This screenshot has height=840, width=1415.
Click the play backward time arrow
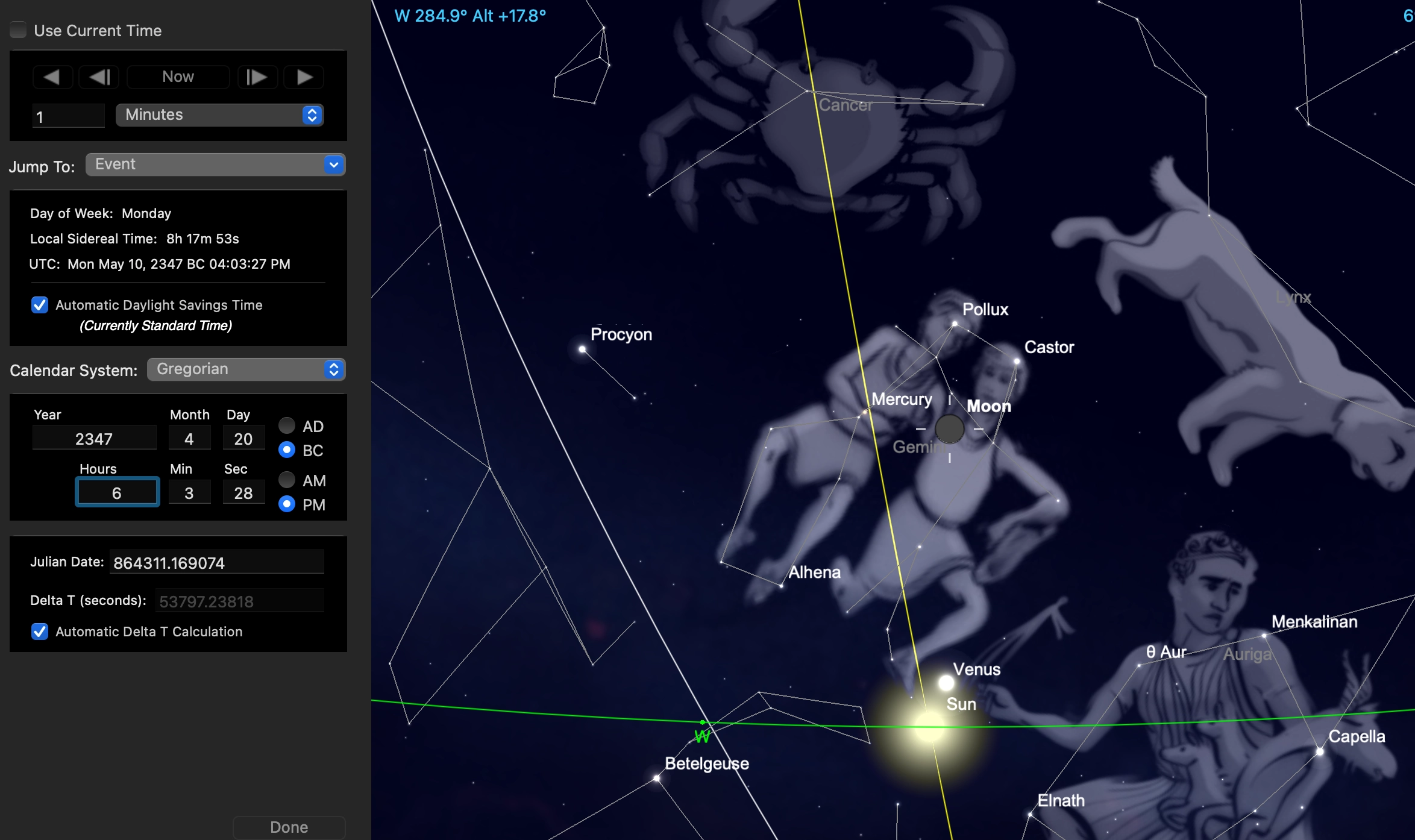(x=52, y=77)
